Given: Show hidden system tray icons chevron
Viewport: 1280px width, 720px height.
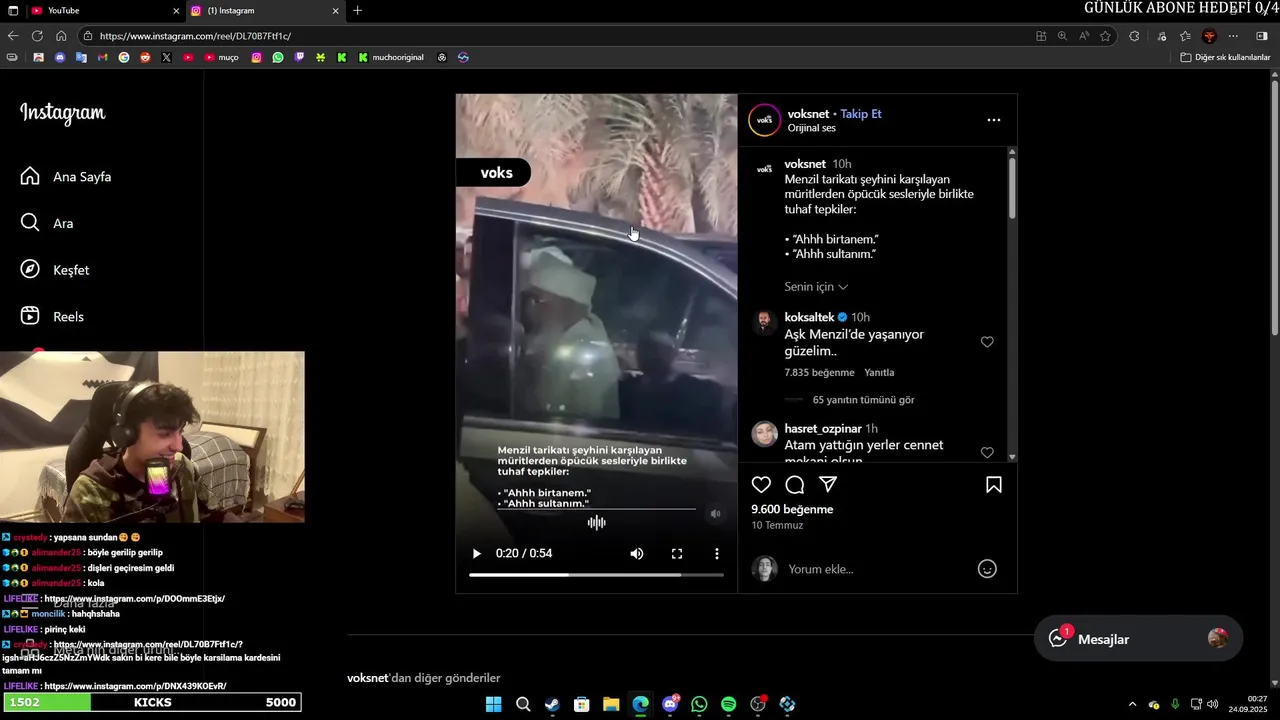Looking at the screenshot, I should click(1132, 704).
